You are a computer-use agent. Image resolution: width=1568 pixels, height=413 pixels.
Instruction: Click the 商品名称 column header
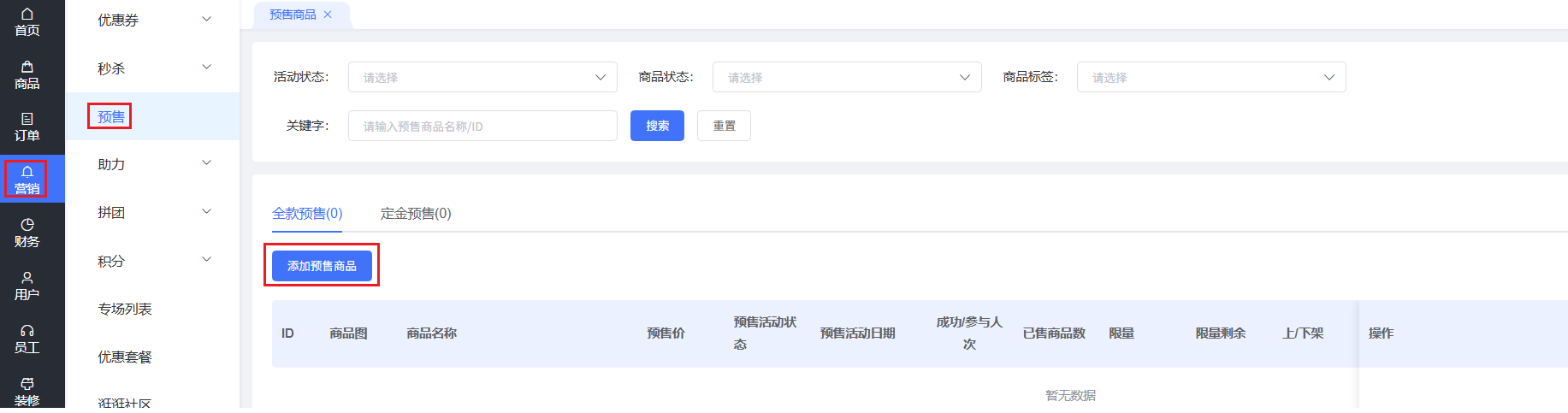[431, 333]
